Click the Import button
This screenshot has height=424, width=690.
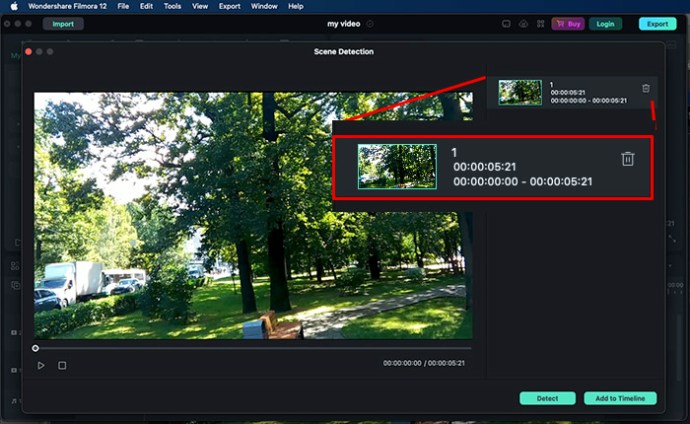click(62, 23)
